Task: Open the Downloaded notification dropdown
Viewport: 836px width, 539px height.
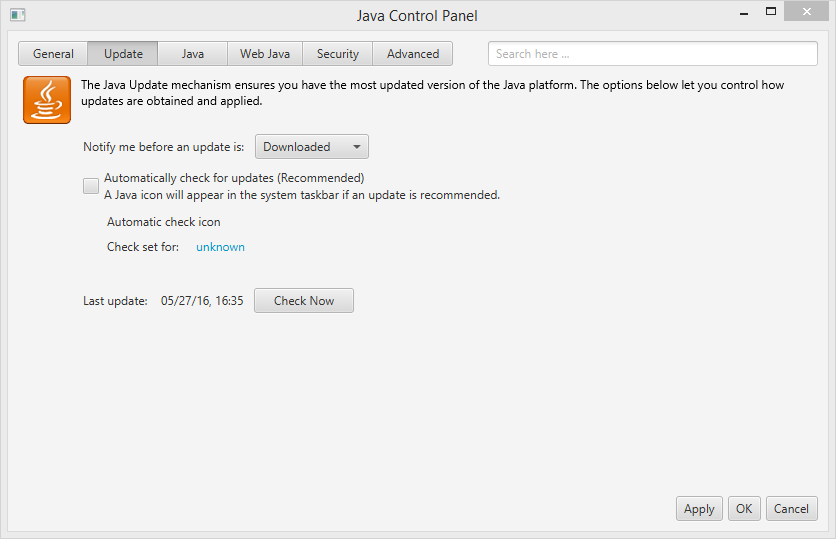Action: [312, 147]
